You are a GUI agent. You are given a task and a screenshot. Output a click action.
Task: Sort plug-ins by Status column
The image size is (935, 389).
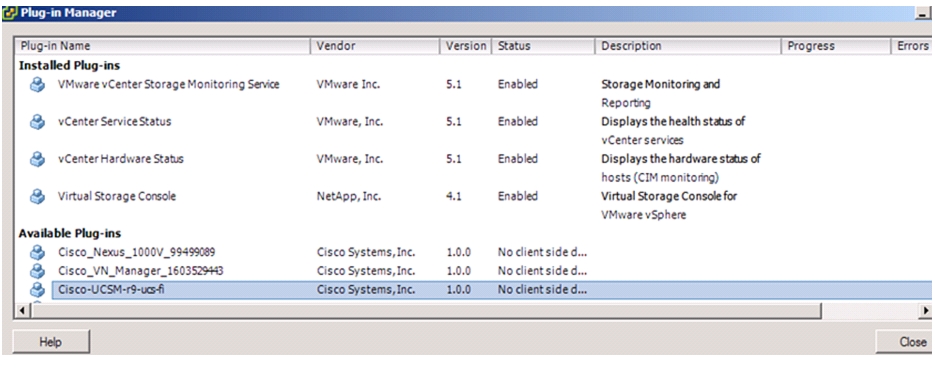pyautogui.click(x=543, y=46)
